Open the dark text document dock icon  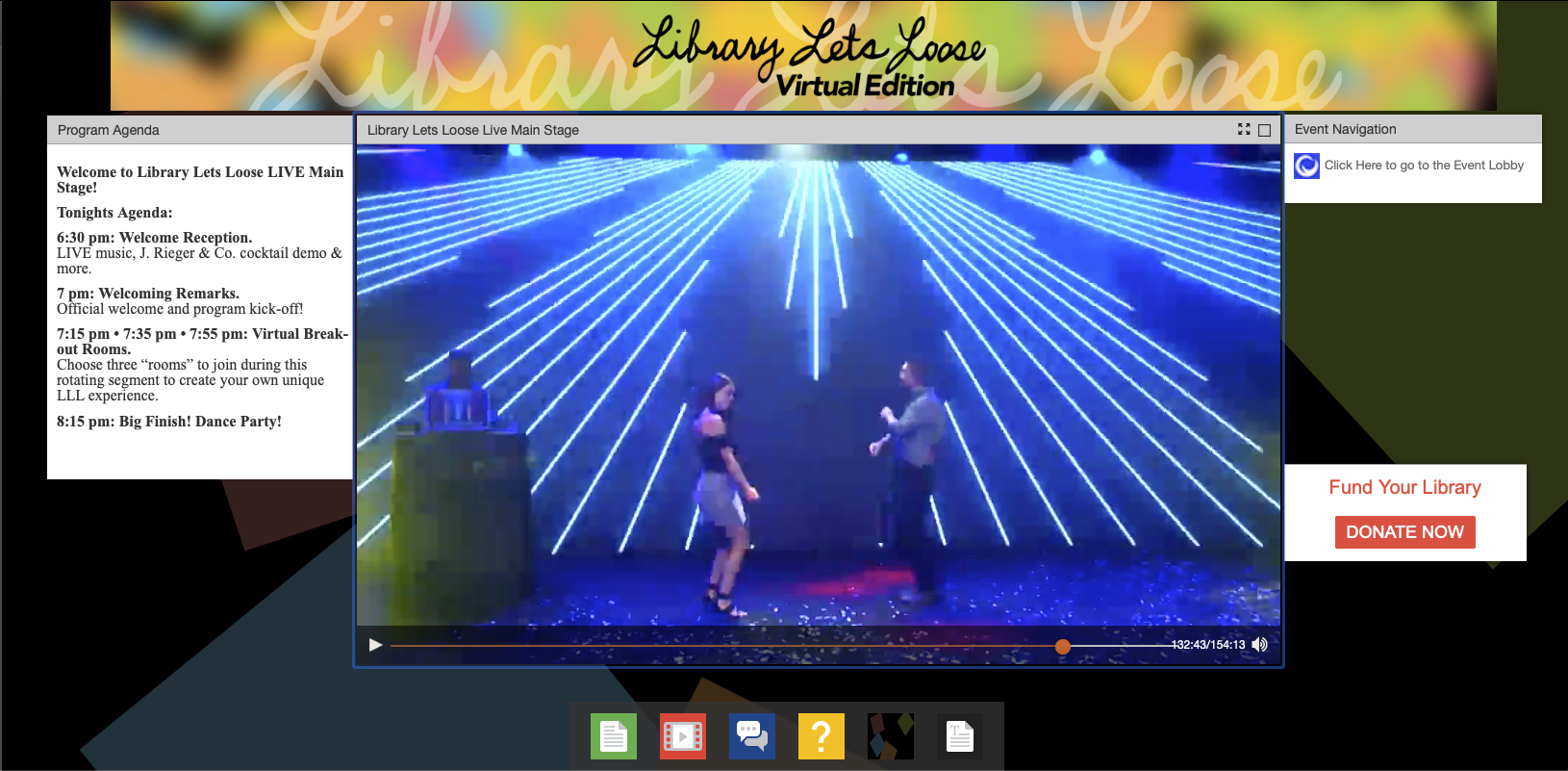coord(960,736)
